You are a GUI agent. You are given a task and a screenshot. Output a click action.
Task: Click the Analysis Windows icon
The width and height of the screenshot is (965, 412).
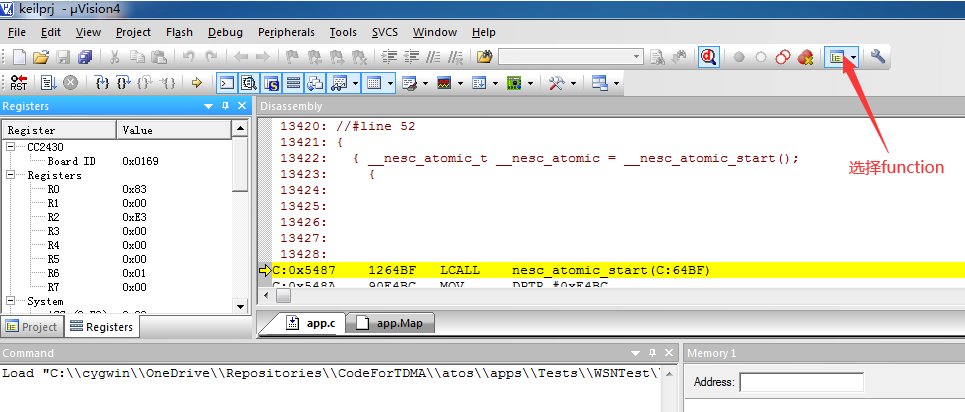pyautogui.click(x=444, y=83)
